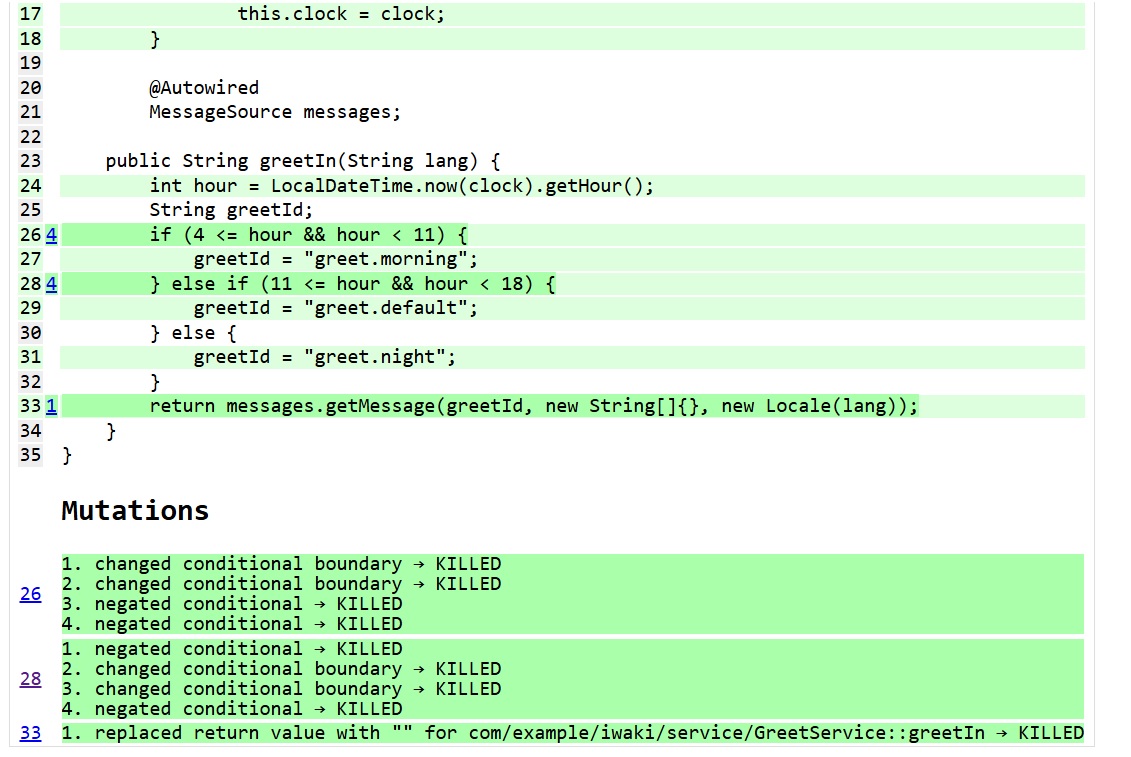Click the Mutations section heading

tap(135, 511)
